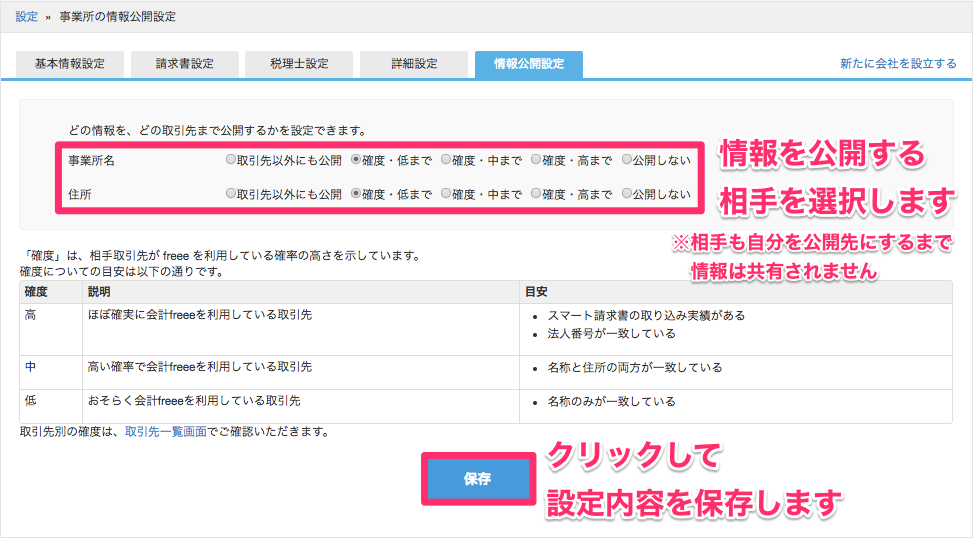The image size is (973, 538).
Task: Open the 請求書設定 tab
Action: pyautogui.click(x=185, y=64)
